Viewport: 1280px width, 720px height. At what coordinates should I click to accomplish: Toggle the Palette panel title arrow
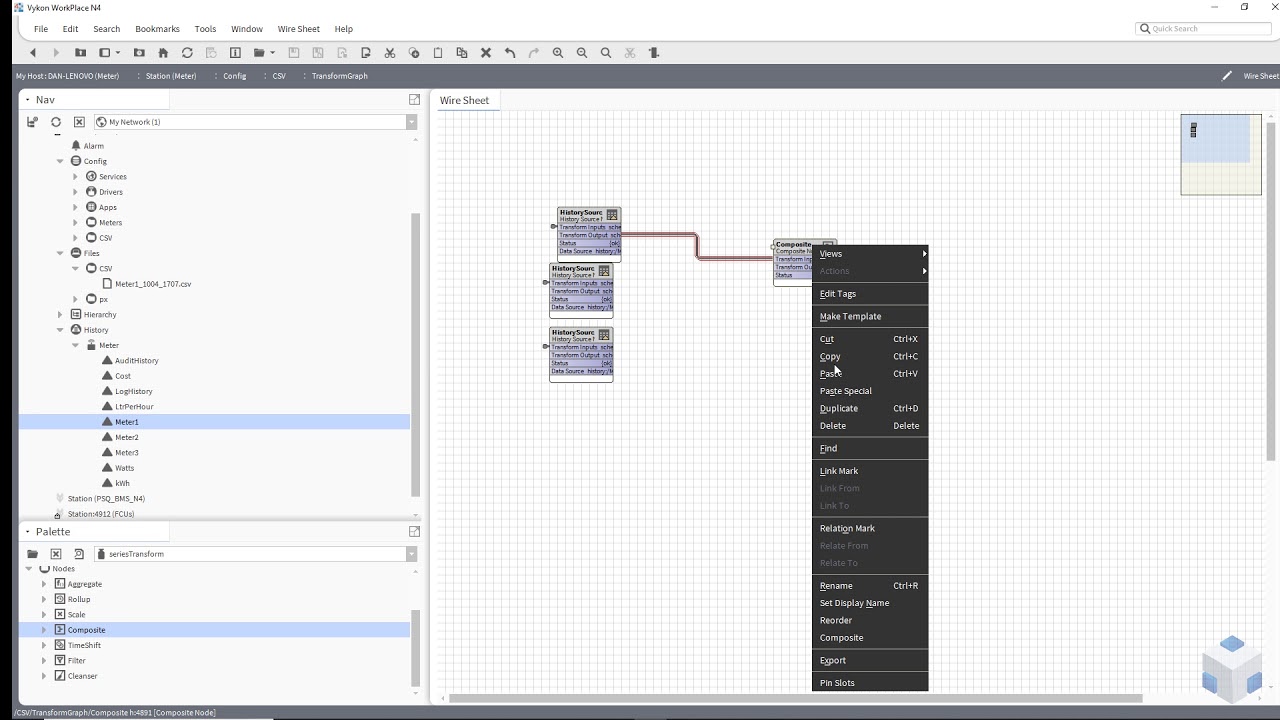(x=28, y=532)
